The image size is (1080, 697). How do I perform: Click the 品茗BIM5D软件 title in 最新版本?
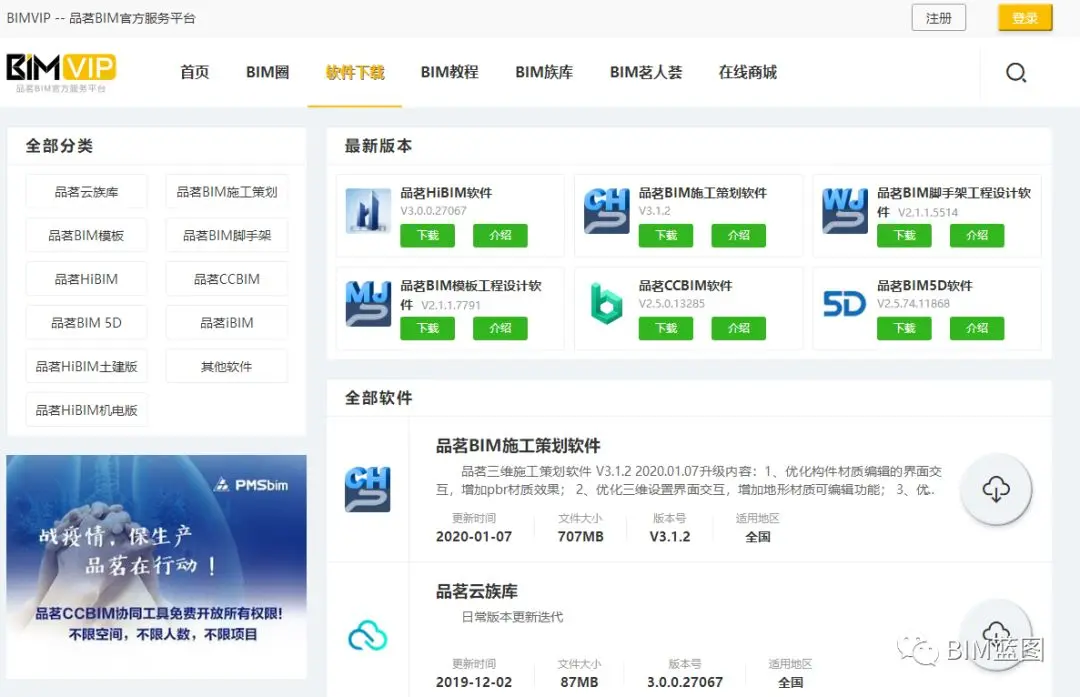[x=924, y=285]
